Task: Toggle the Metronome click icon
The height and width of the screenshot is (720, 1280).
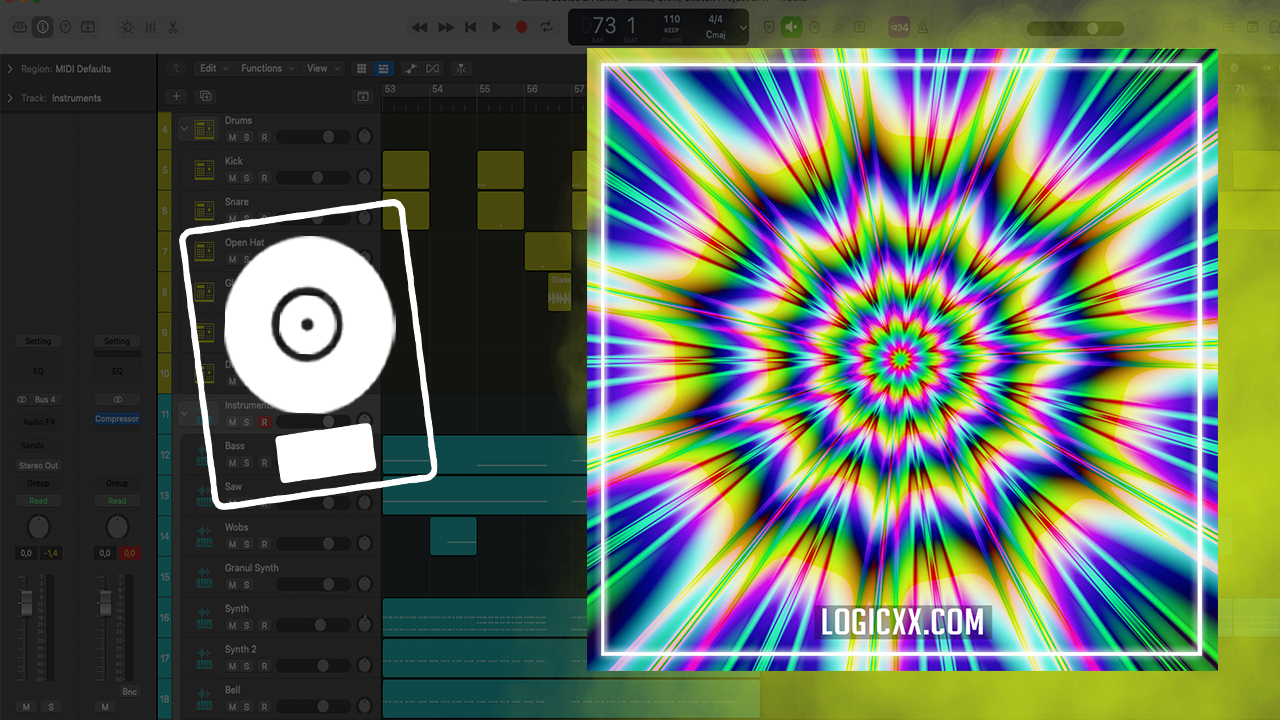Action: pos(922,27)
